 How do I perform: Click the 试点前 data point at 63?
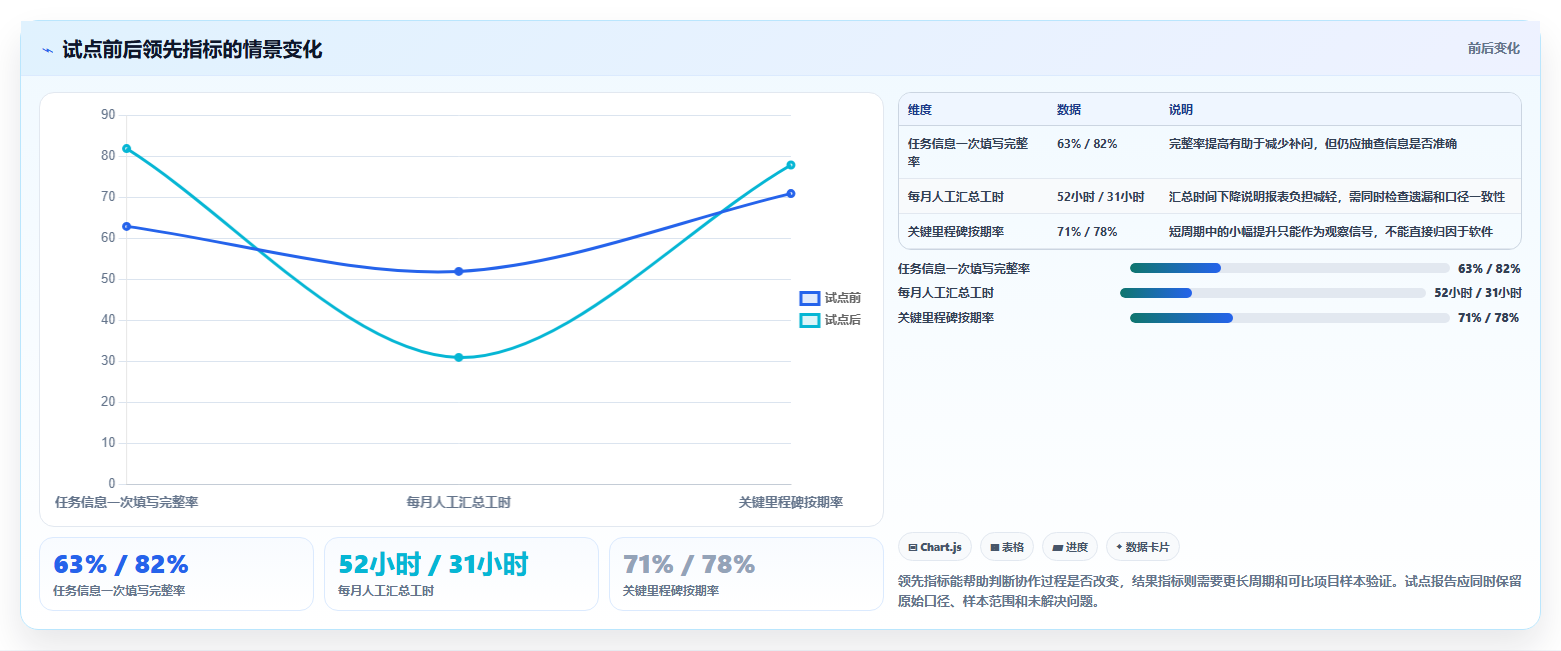pos(127,226)
